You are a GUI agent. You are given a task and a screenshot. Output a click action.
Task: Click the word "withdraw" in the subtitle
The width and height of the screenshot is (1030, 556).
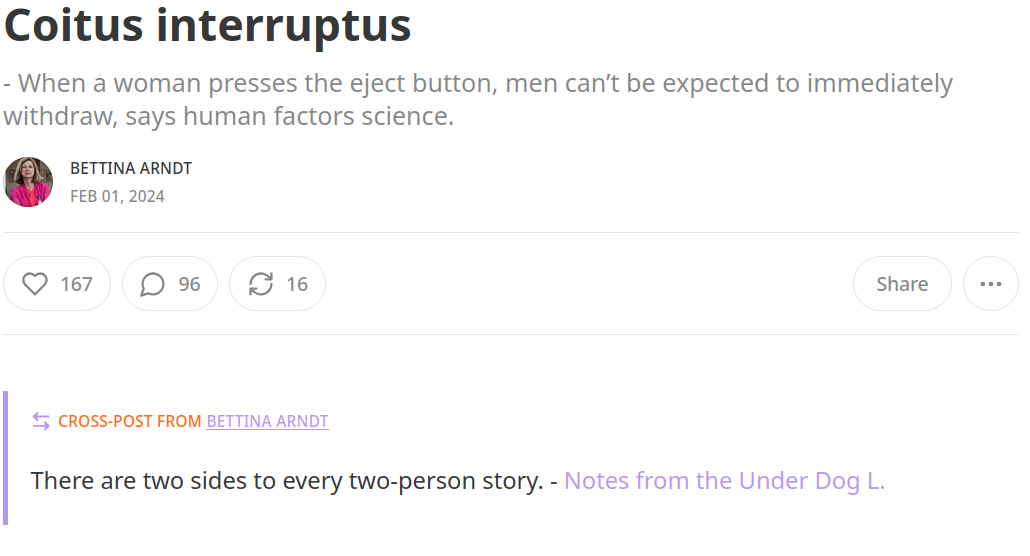tap(49, 116)
